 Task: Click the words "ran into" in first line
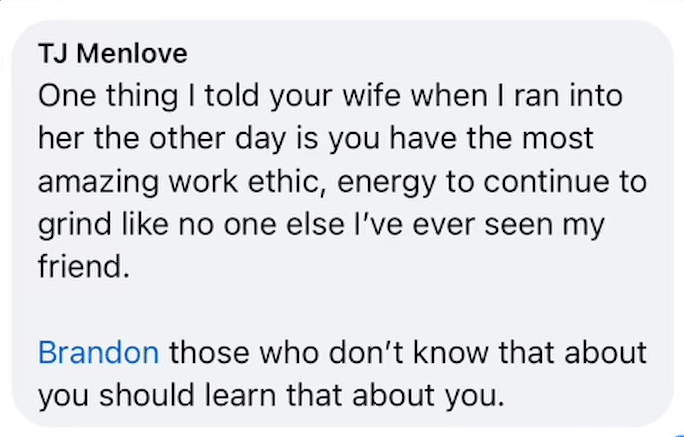[568, 96]
